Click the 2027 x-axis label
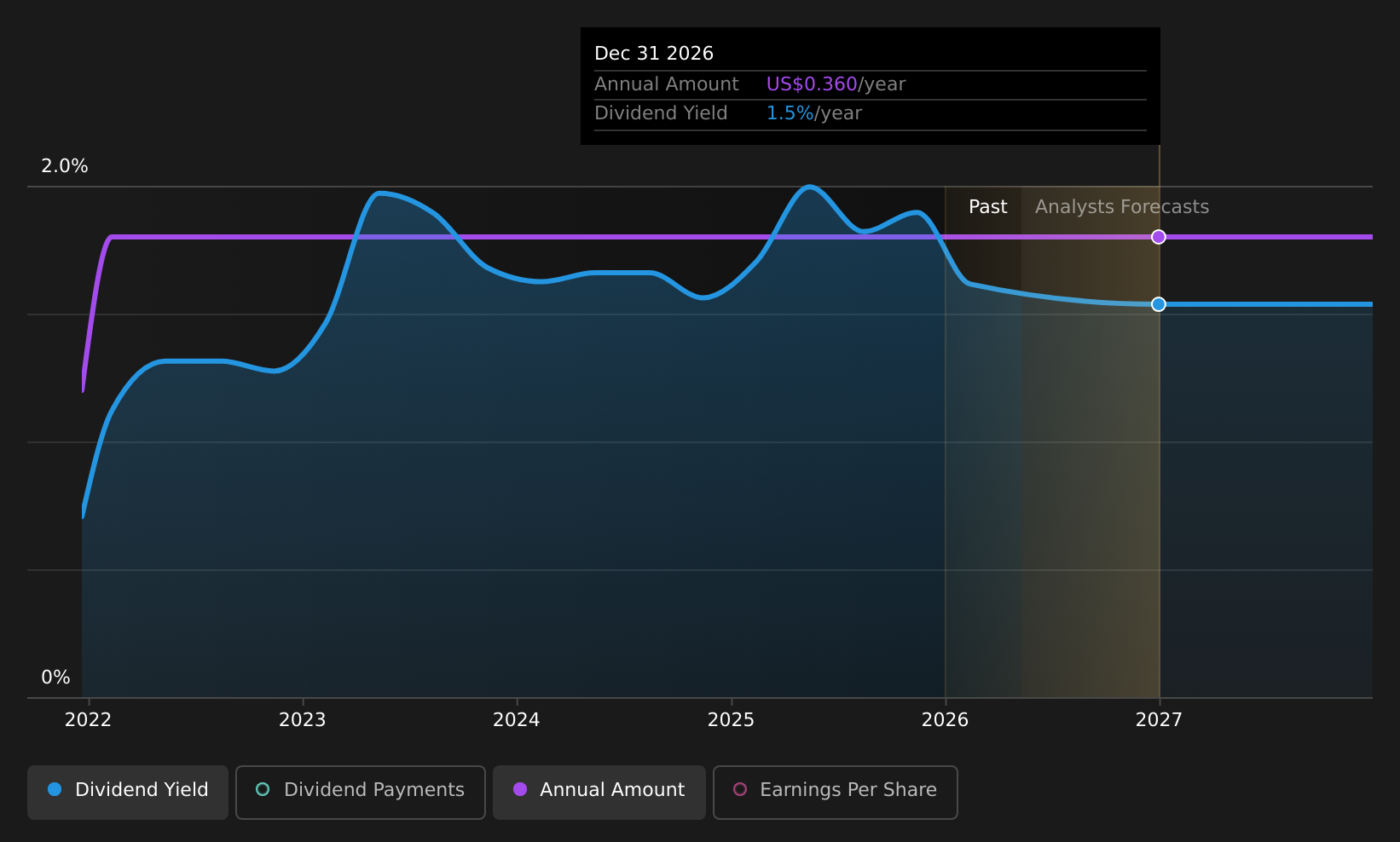This screenshot has width=1400, height=842. coord(1160,720)
